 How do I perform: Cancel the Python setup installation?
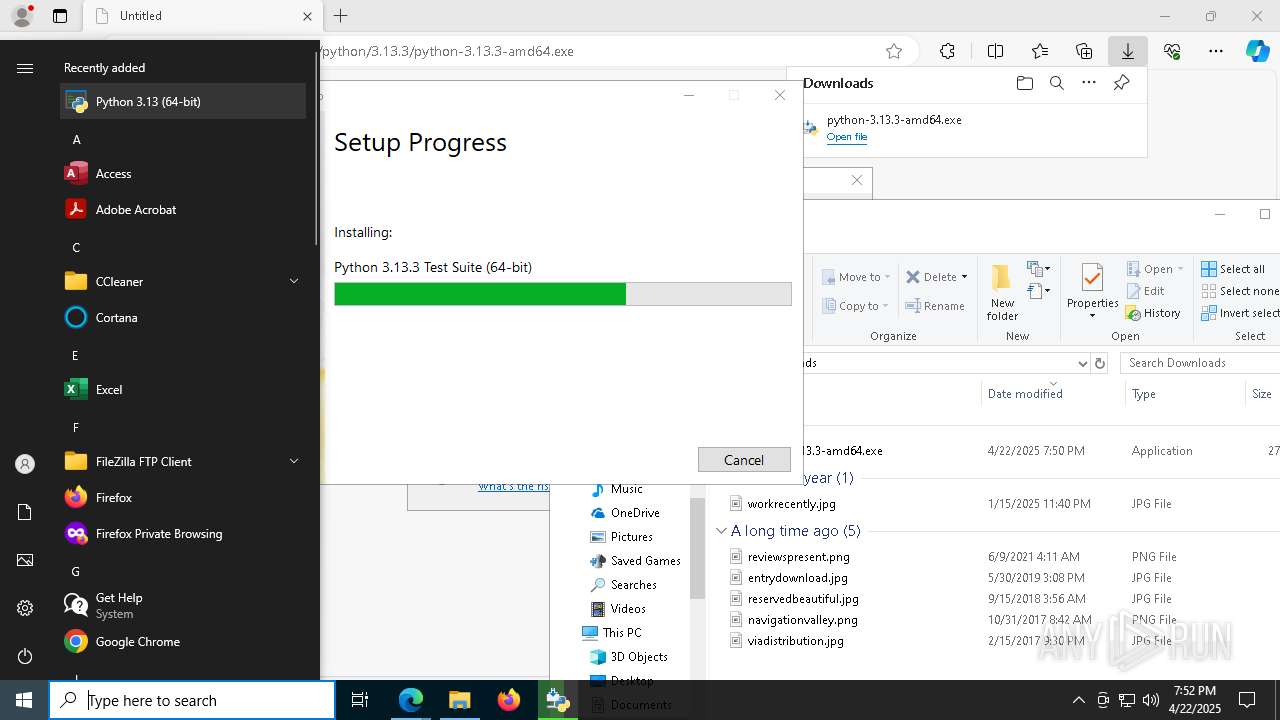click(x=744, y=460)
